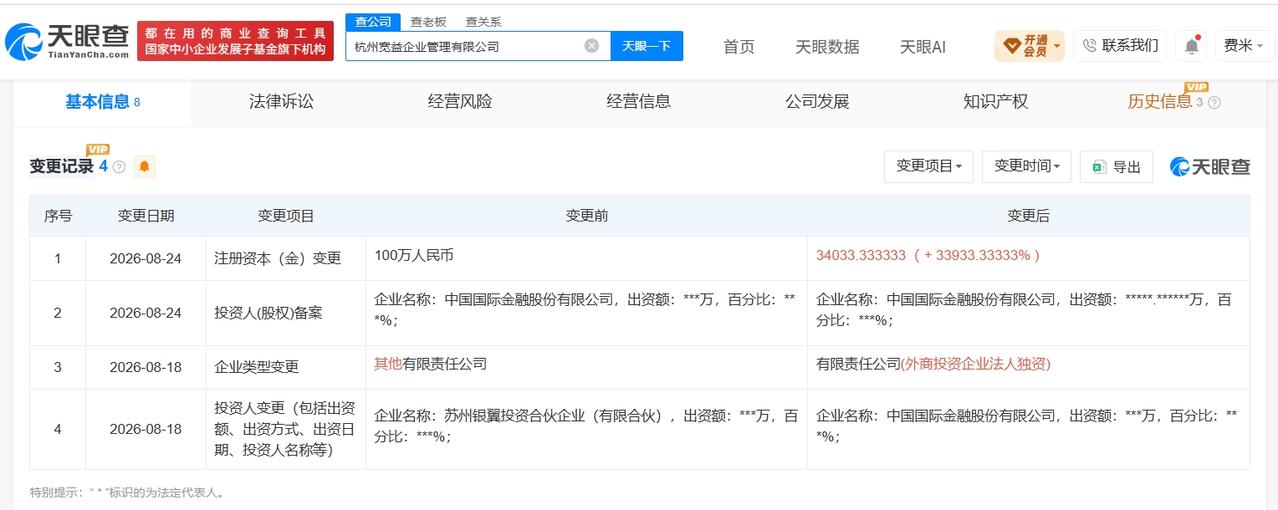Image resolution: width=1278 pixels, height=510 pixels.
Task: Open 天眼AI in the top navigation
Action: 922,47
